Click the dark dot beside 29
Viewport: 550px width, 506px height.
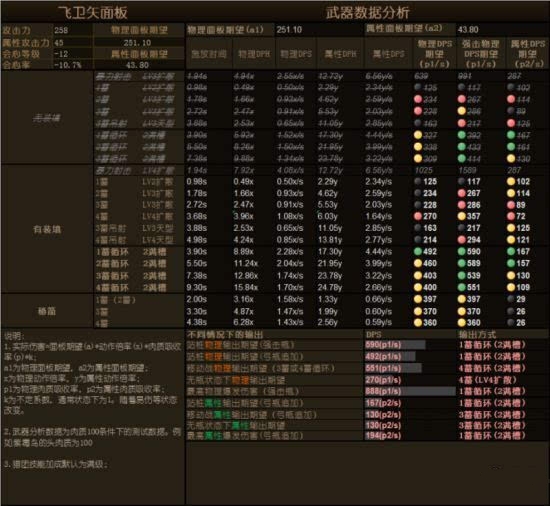pos(511,299)
